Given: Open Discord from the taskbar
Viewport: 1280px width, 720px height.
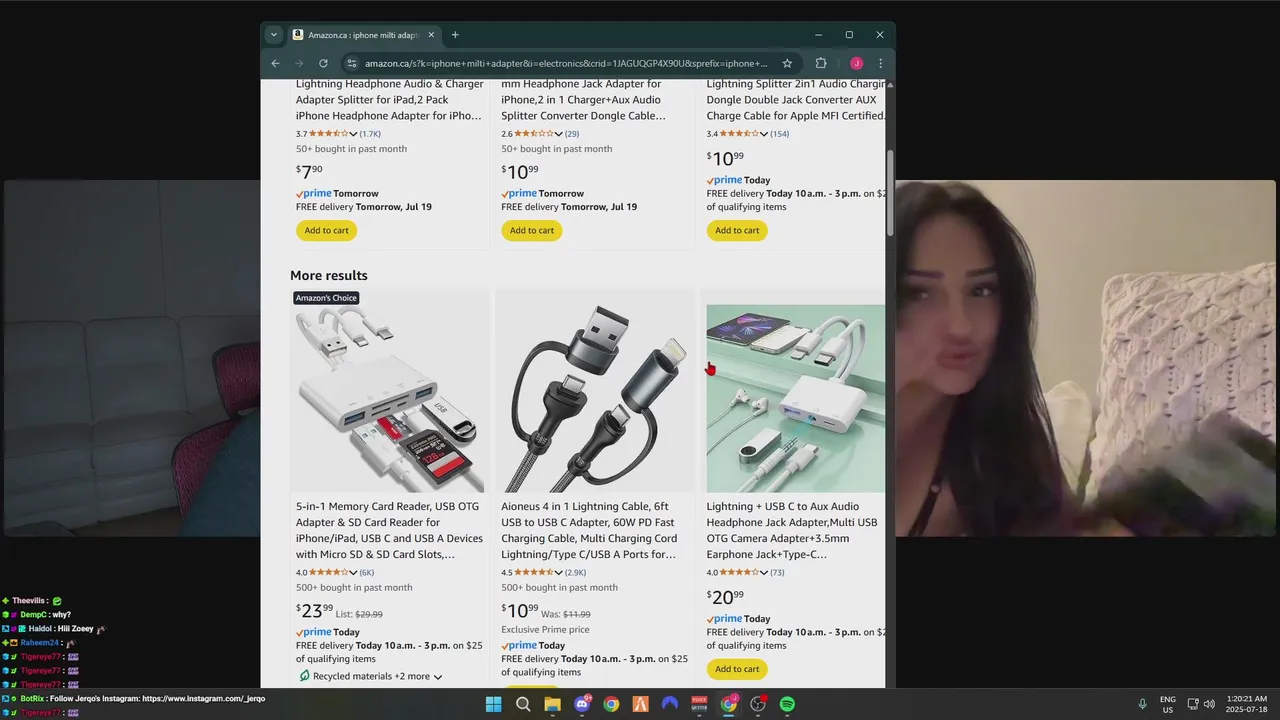Looking at the screenshot, I should pyautogui.click(x=582, y=704).
